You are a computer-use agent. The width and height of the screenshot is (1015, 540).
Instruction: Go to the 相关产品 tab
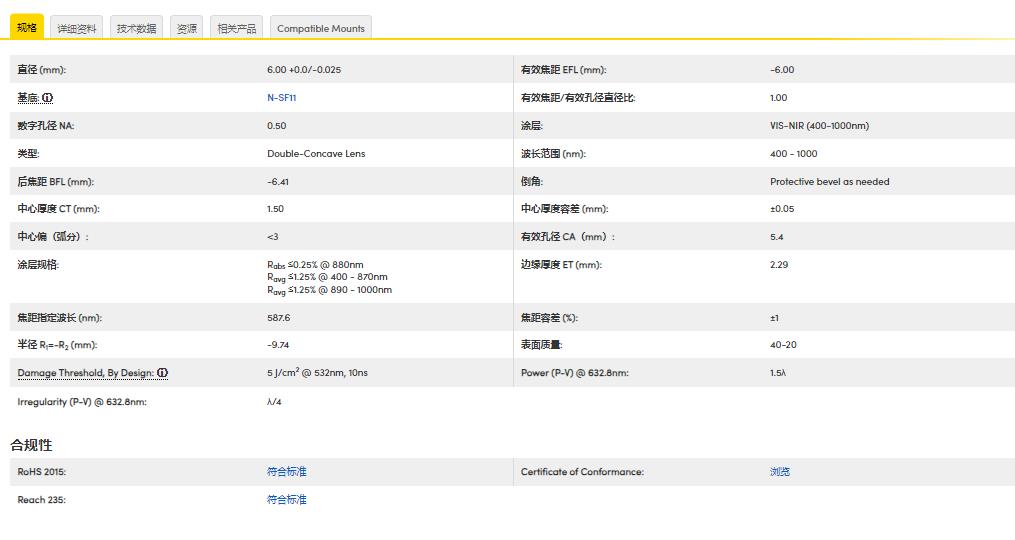pyautogui.click(x=237, y=29)
